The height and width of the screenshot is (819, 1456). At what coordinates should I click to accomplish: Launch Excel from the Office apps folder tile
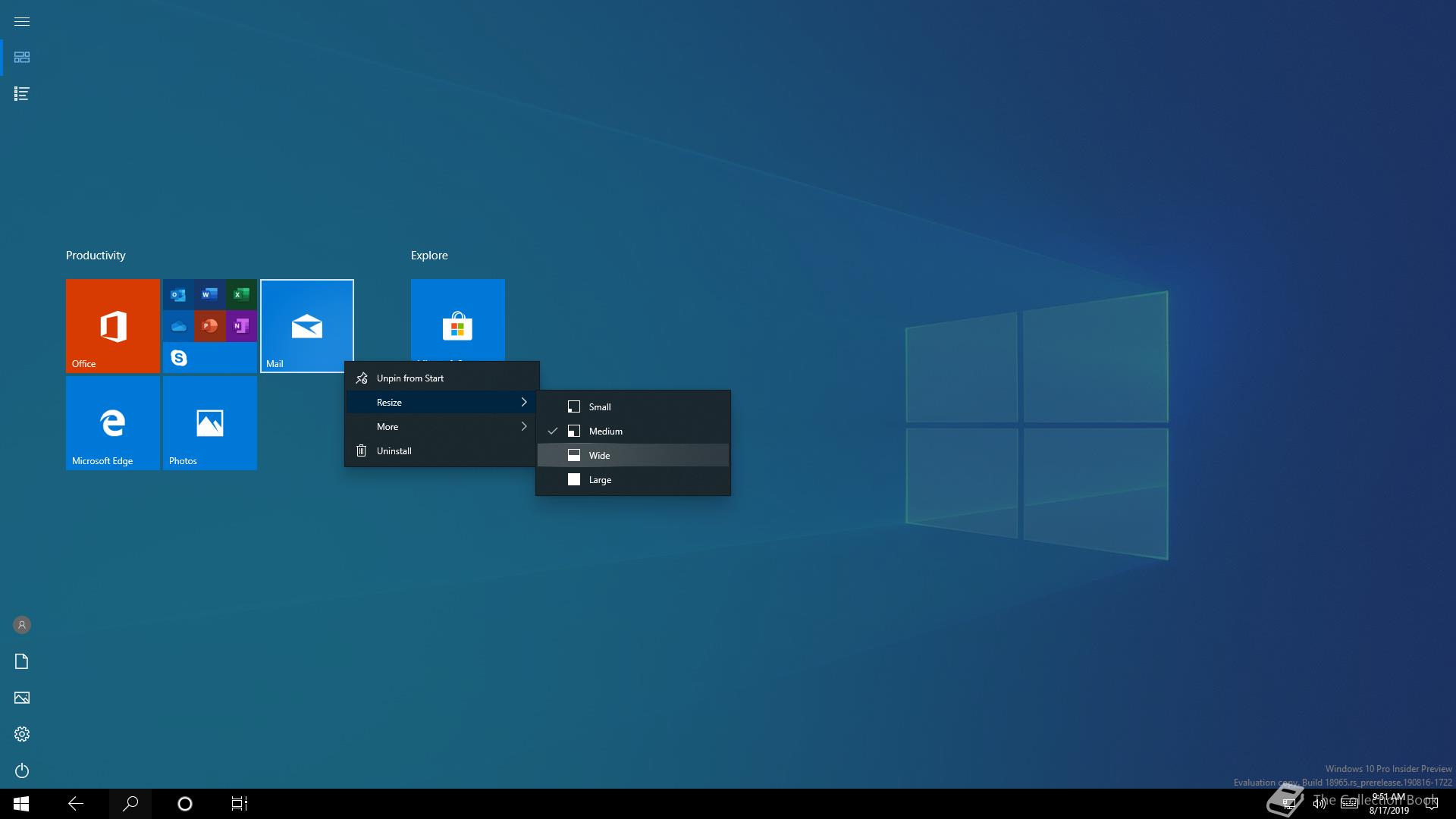point(241,294)
